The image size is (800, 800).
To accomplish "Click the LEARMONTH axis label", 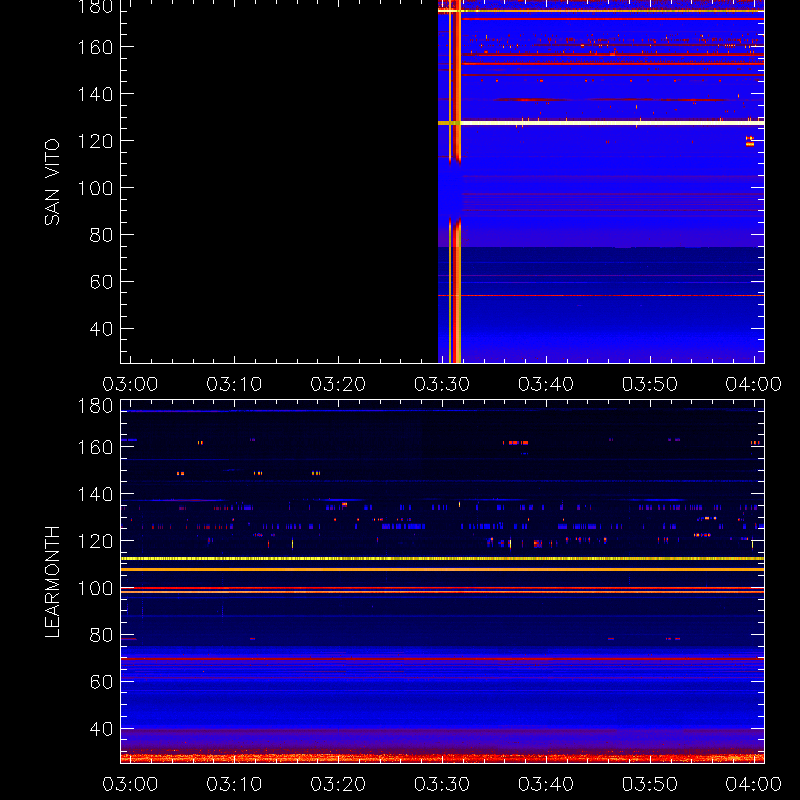I will point(52,582).
